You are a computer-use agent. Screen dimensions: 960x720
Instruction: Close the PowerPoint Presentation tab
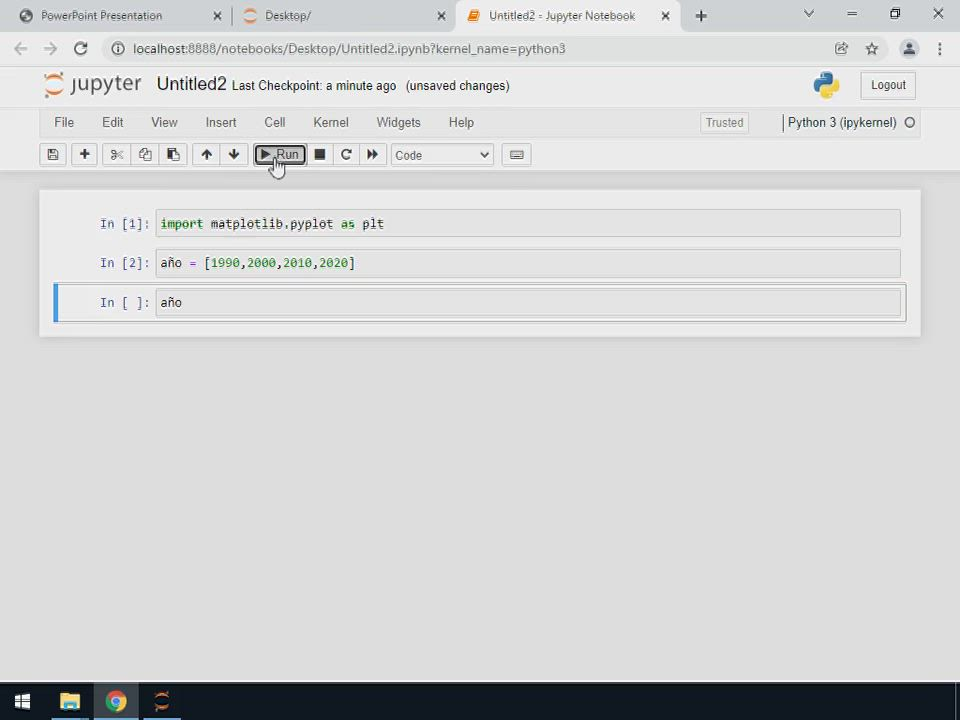tap(217, 17)
